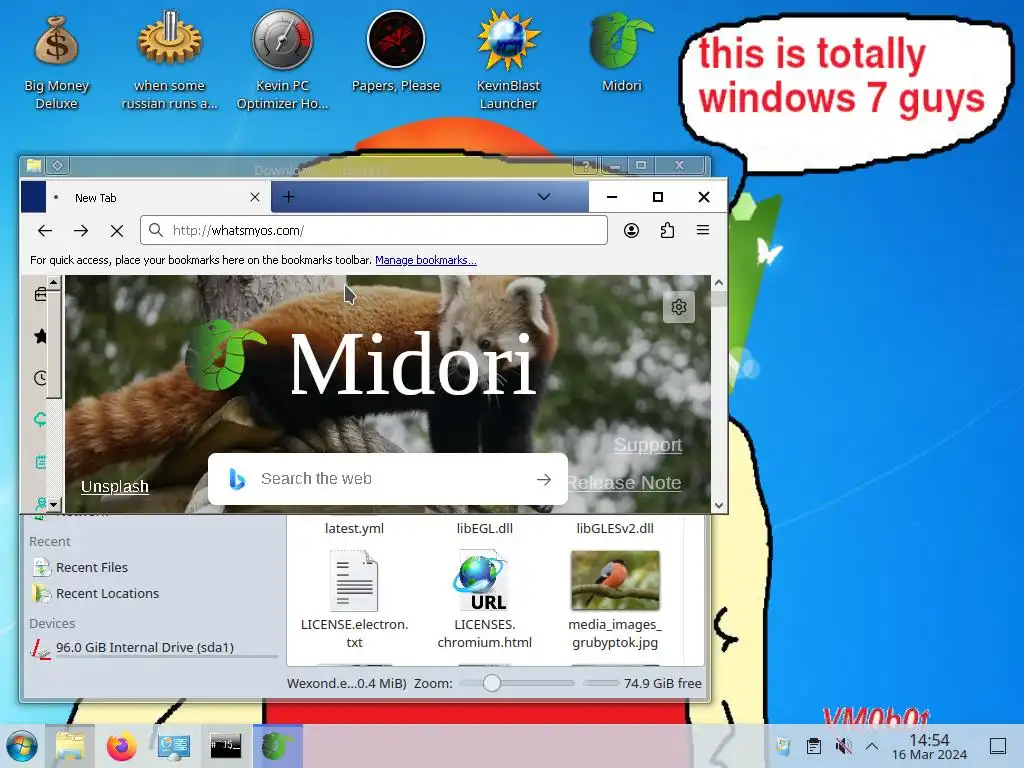Image resolution: width=1024 pixels, height=768 pixels.
Task: Toggle the muted volume tray icon
Action: click(843, 746)
